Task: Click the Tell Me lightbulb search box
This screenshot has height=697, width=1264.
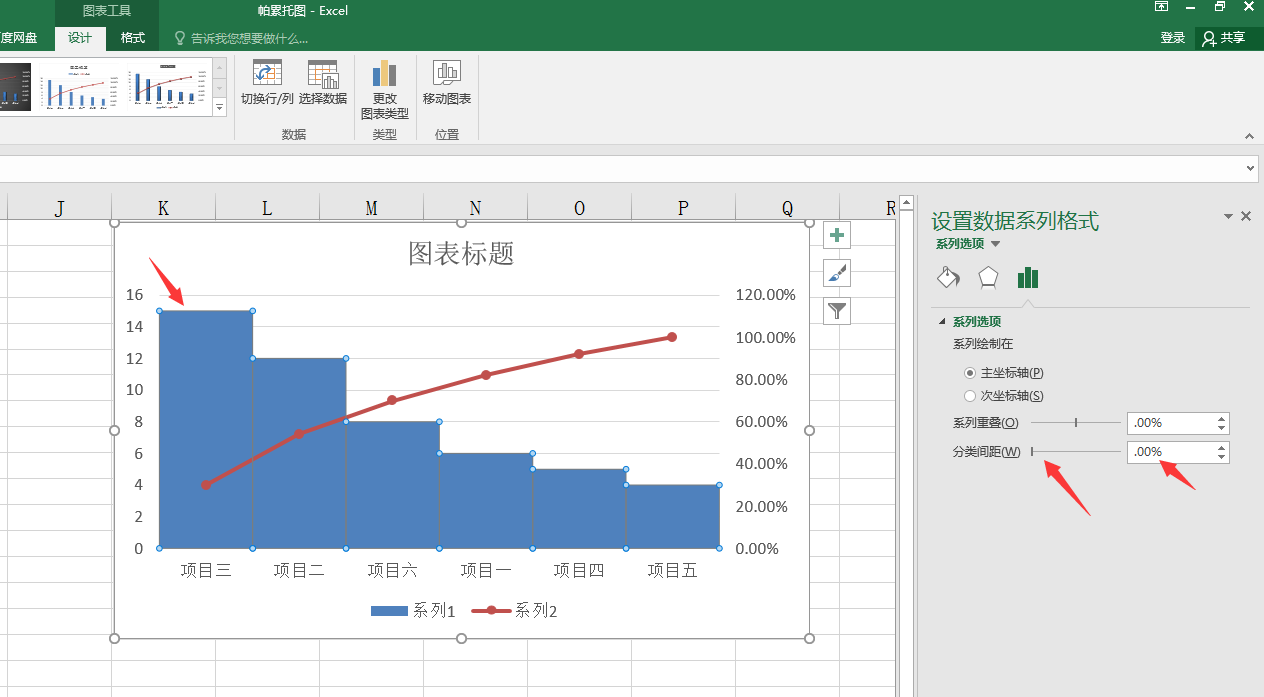Action: [242, 38]
